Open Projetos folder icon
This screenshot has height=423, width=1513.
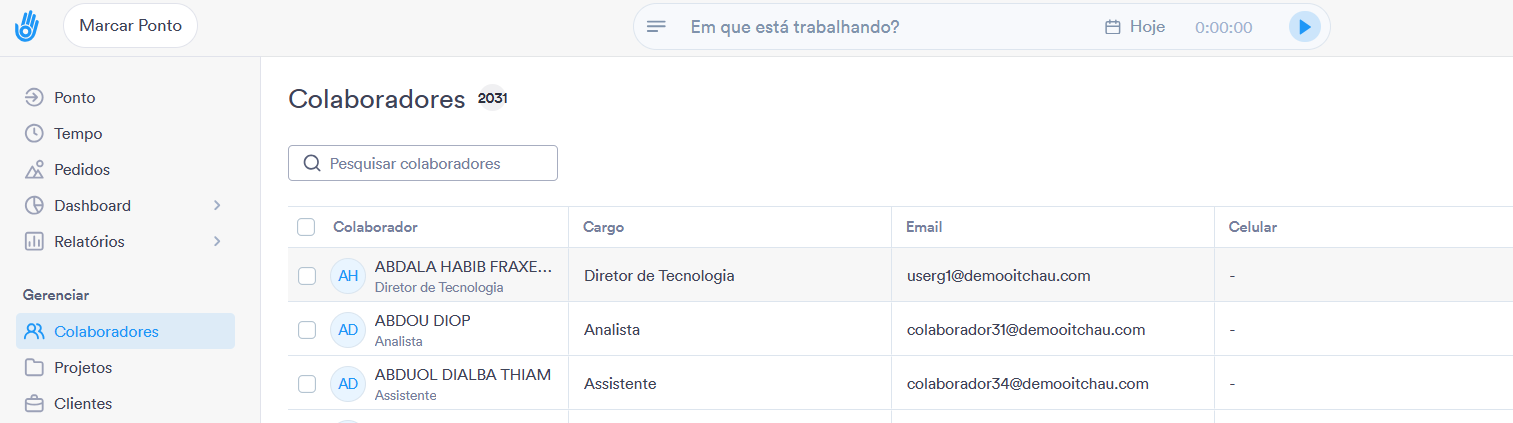(x=34, y=368)
